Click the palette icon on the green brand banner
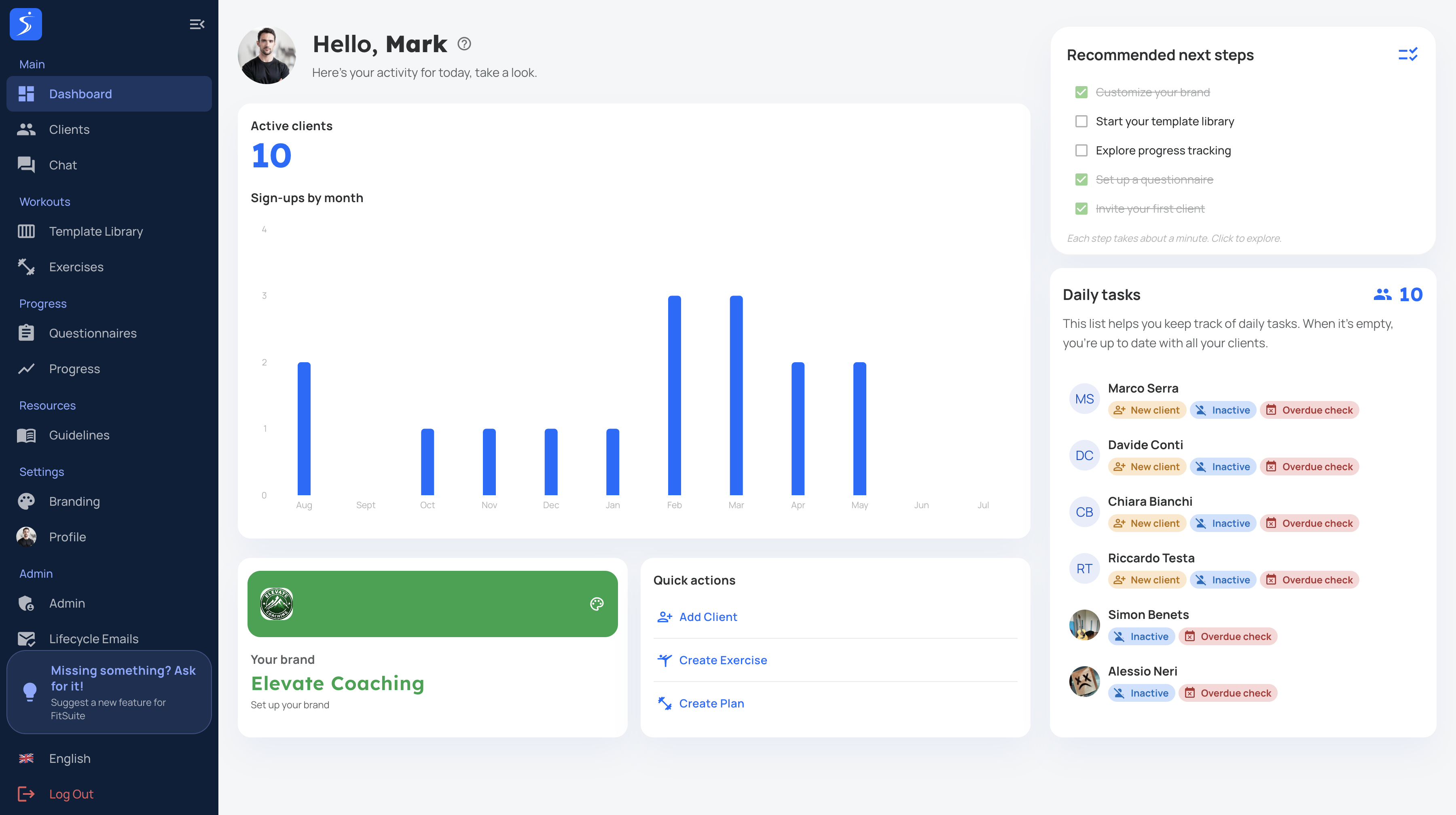Viewport: 1456px width, 815px height. [597, 604]
